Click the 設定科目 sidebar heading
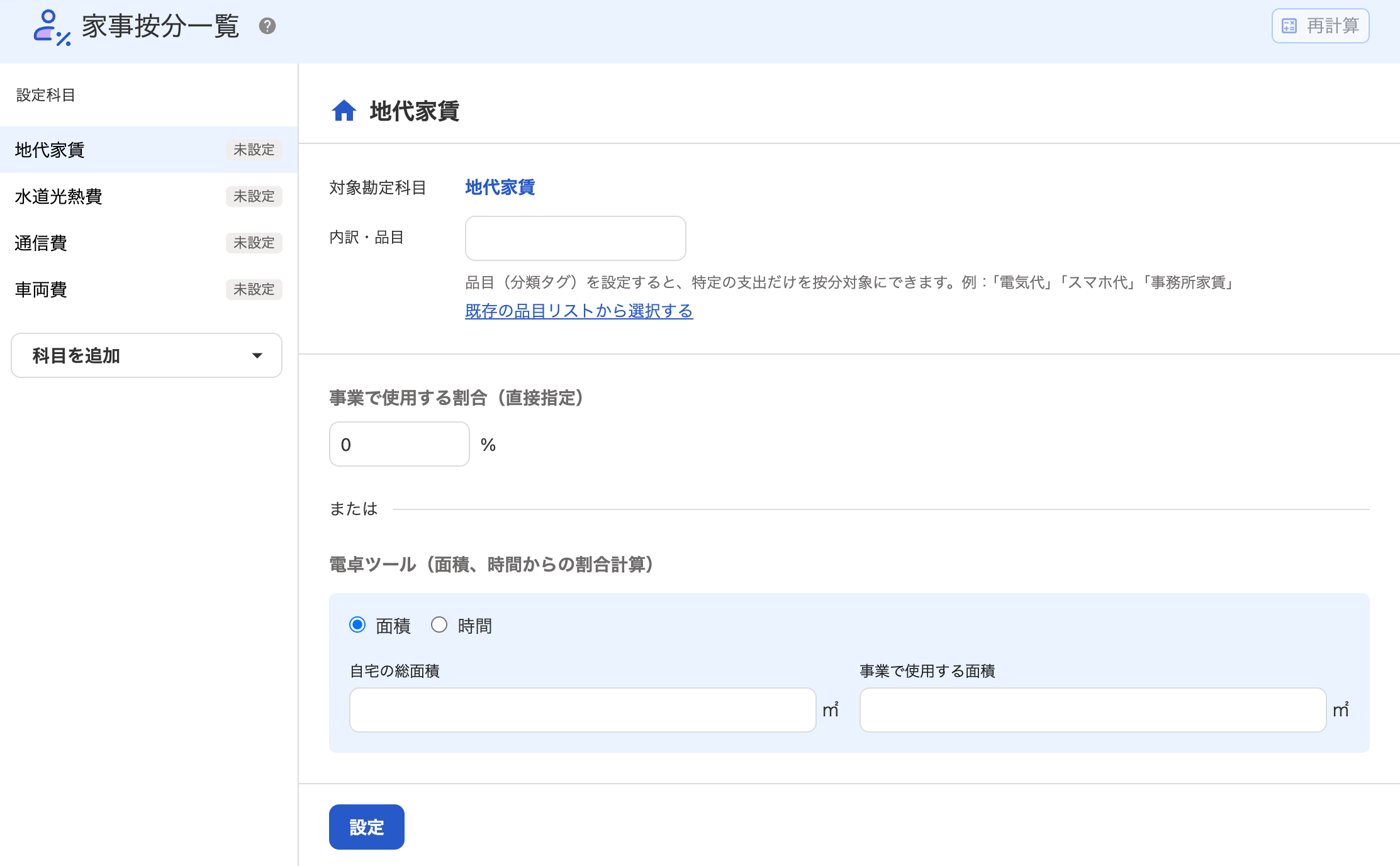This screenshot has width=1400, height=866. [45, 95]
